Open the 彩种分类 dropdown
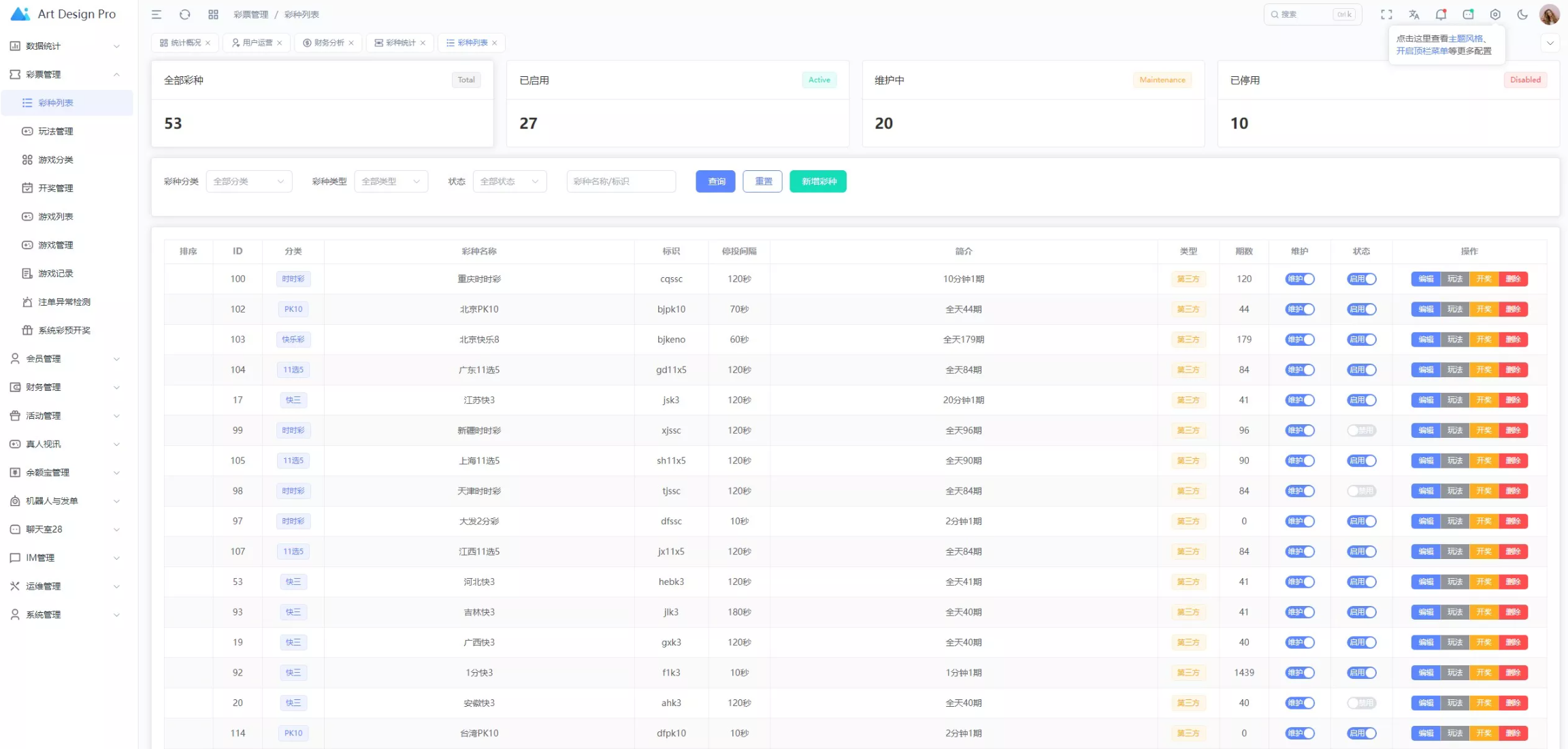1568x749 pixels. tap(248, 181)
